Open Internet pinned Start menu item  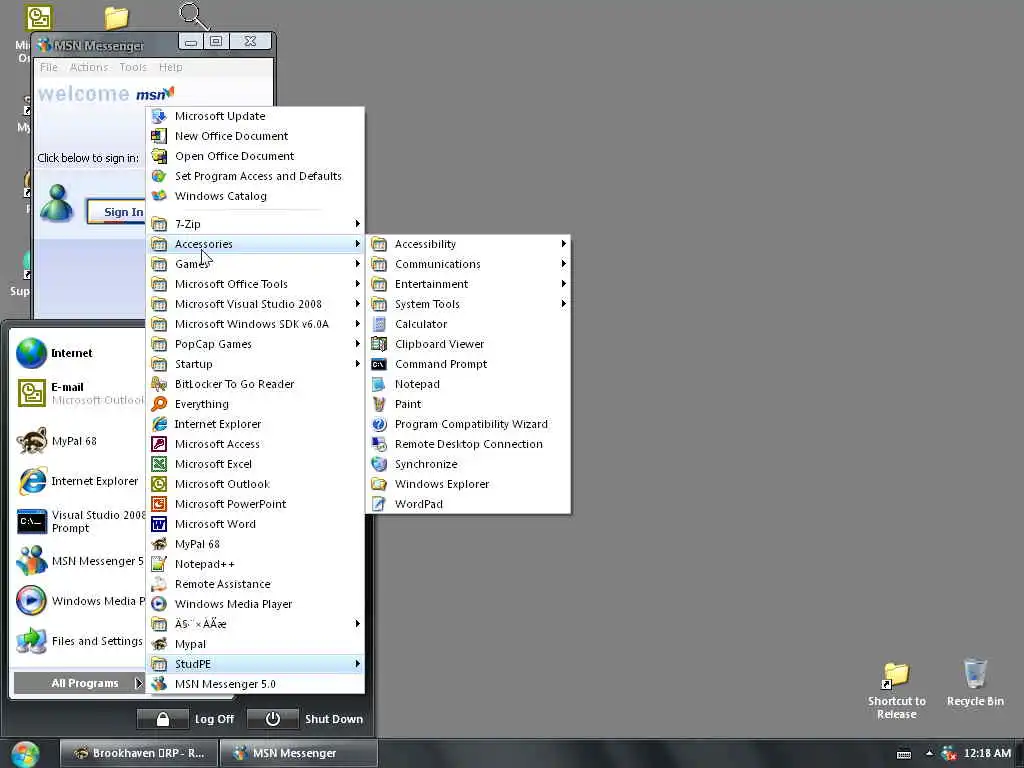78,353
